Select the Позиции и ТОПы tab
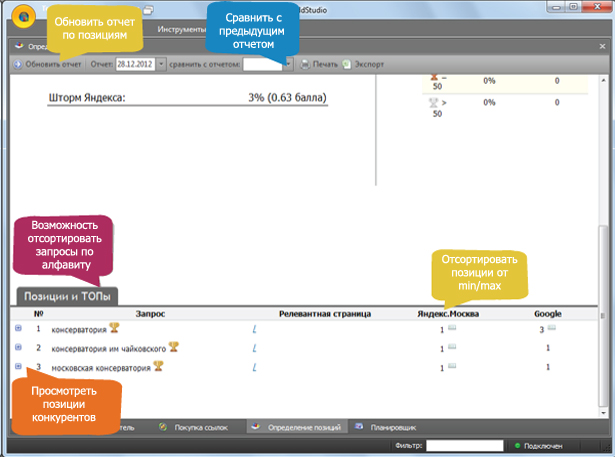The height and width of the screenshot is (457, 615). 67,296
